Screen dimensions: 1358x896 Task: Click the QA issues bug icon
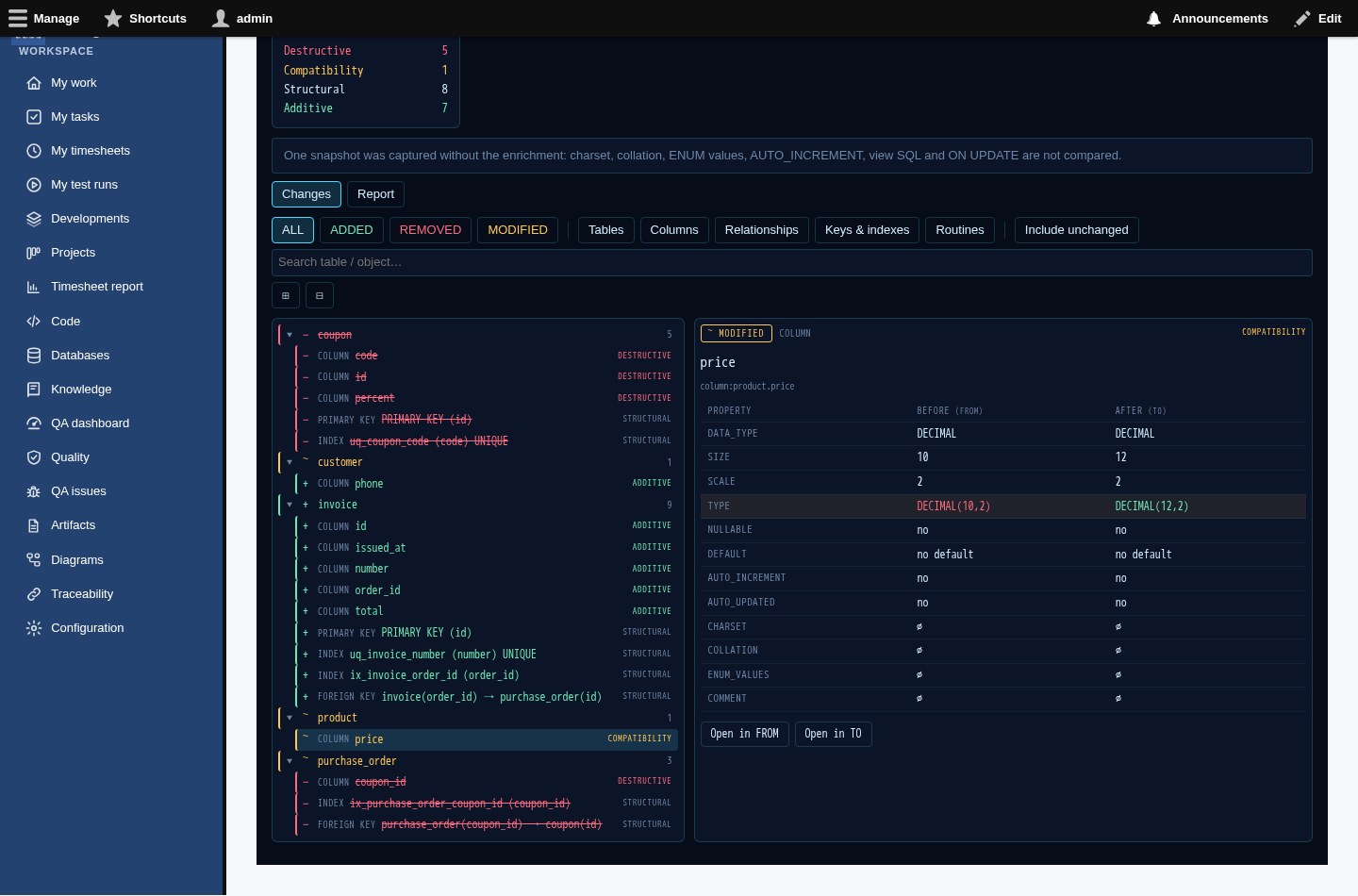(34, 491)
